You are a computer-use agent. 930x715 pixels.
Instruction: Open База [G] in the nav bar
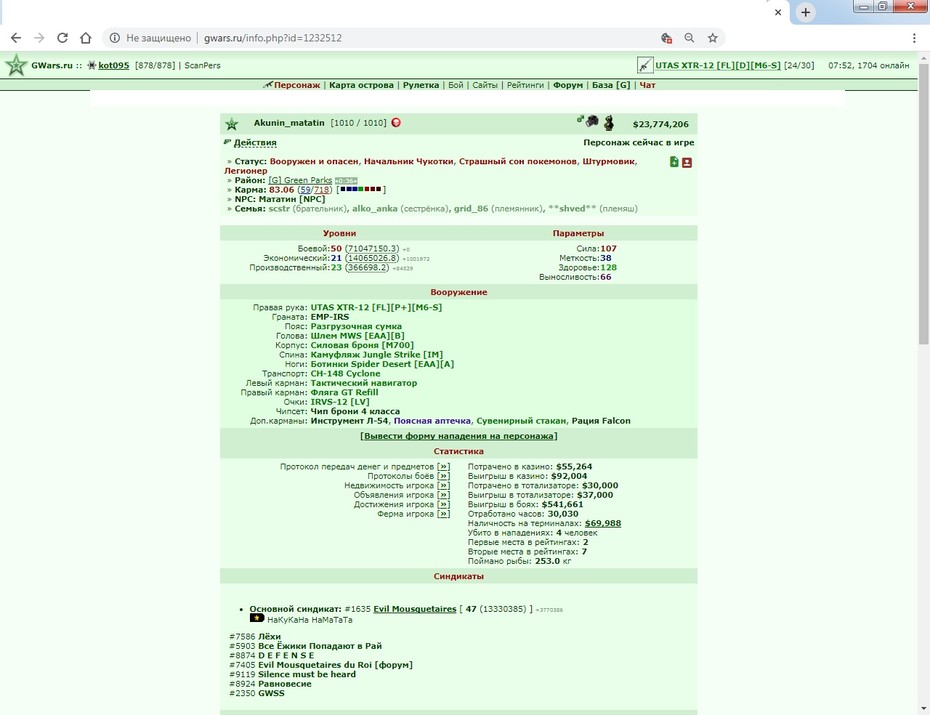pyautogui.click(x=611, y=85)
